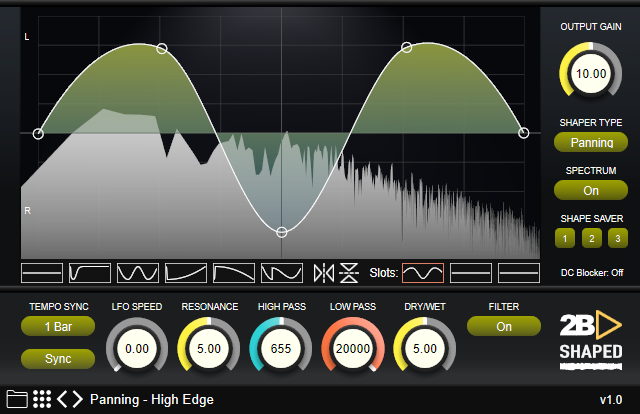Select the rising exponential curve shape preset
The width and height of the screenshot is (640, 414).
186,273
